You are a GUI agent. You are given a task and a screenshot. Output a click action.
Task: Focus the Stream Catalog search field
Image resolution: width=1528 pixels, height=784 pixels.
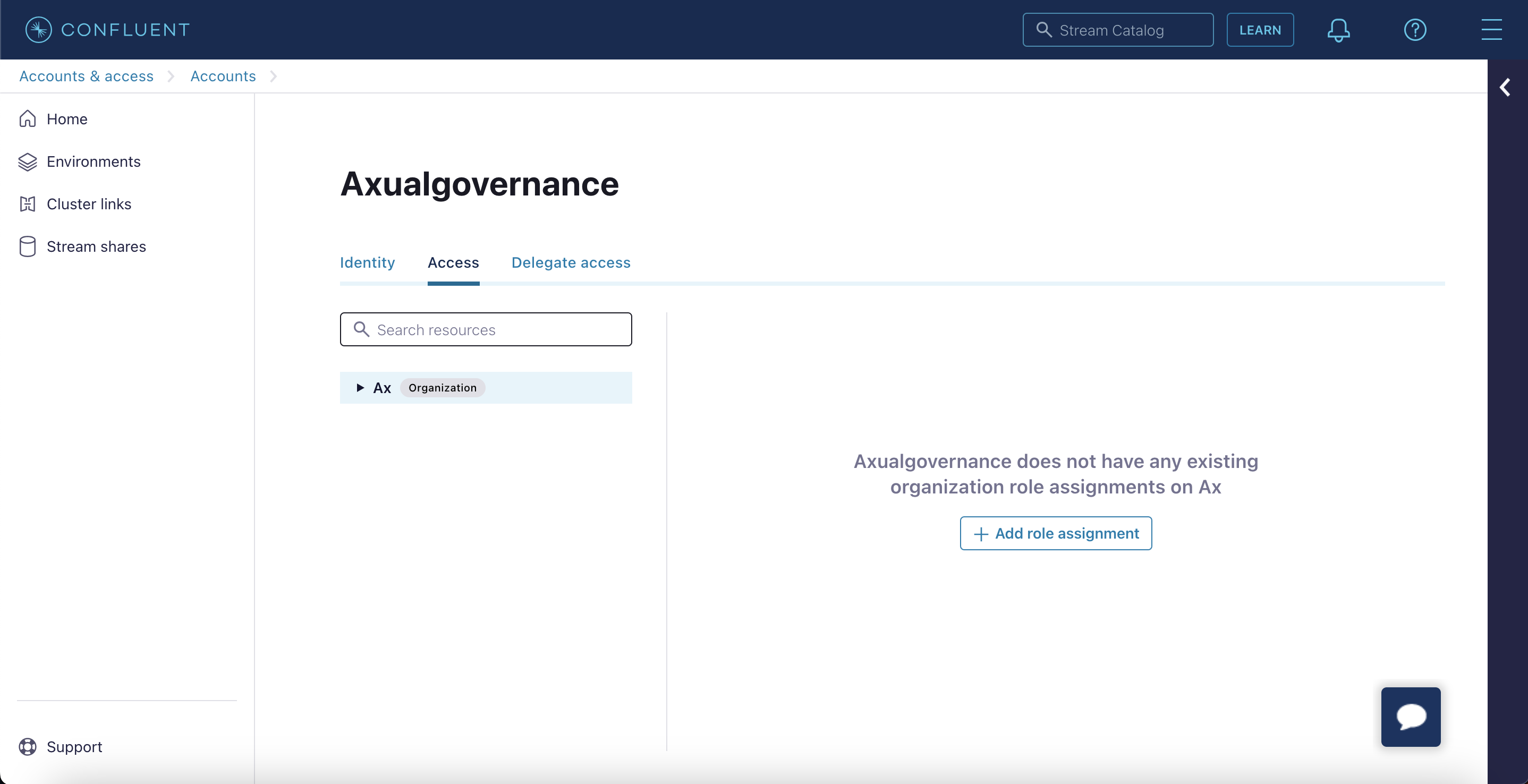click(x=1117, y=30)
